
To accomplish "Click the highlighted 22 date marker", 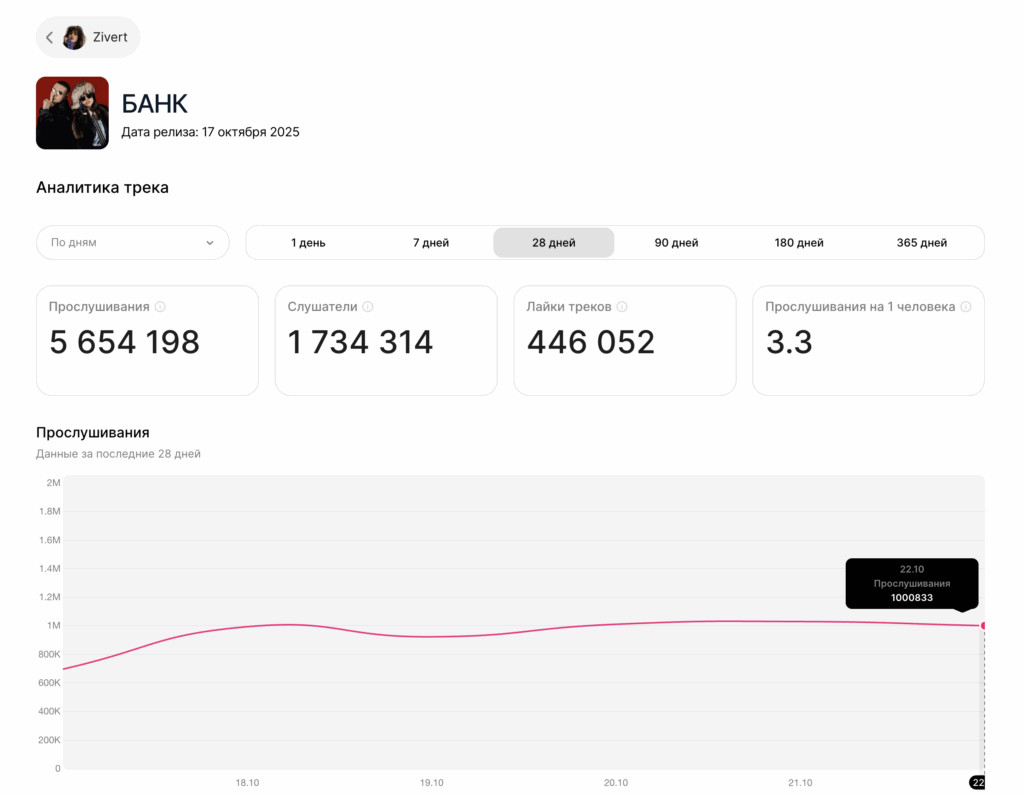I will 977,783.
